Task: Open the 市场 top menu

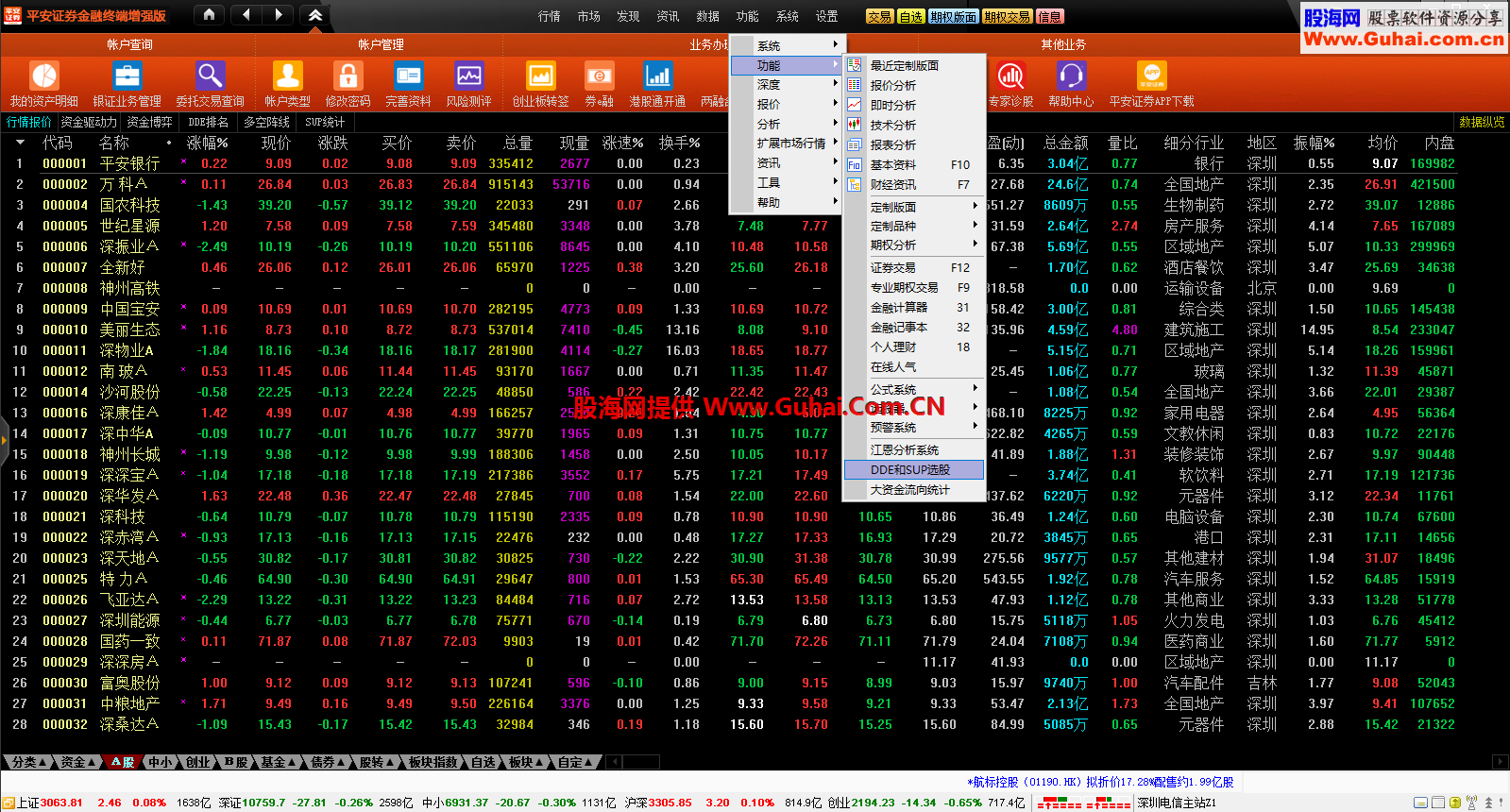Action: click(x=588, y=16)
